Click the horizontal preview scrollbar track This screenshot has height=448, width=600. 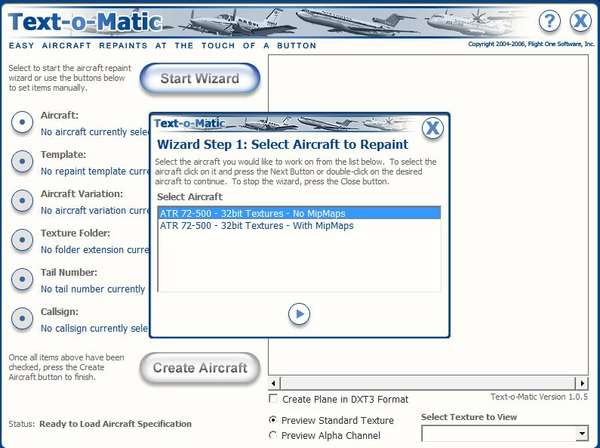[x=428, y=383]
